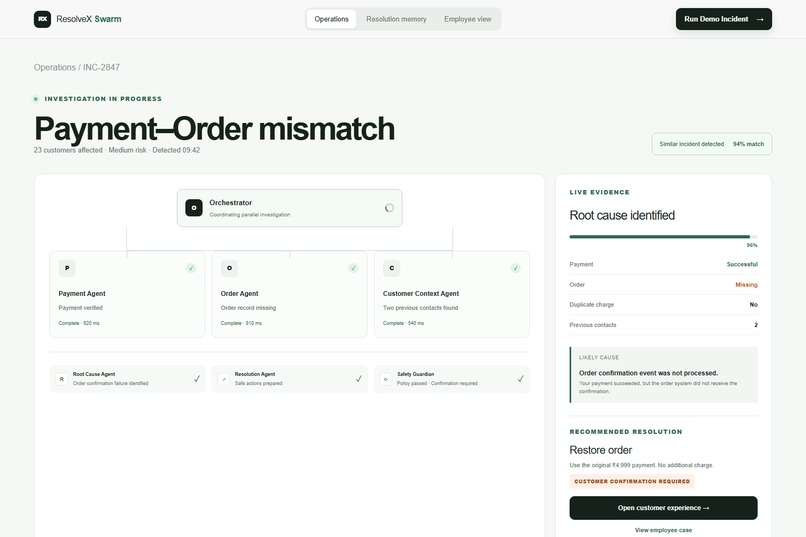Click the Duplicate charge No row
The height and width of the screenshot is (537, 806).
(x=663, y=305)
